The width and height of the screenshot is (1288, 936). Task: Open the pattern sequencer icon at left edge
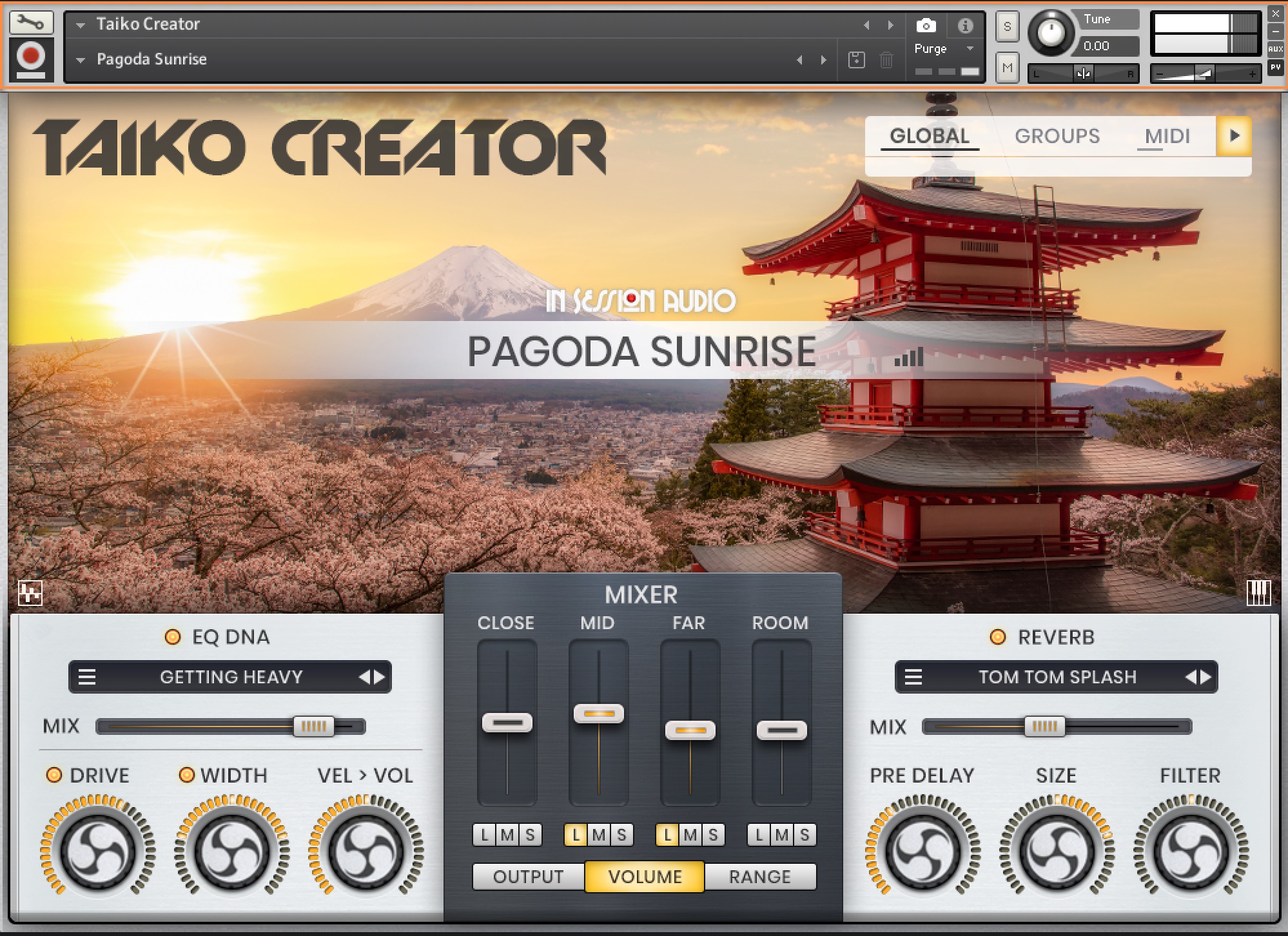[x=30, y=593]
